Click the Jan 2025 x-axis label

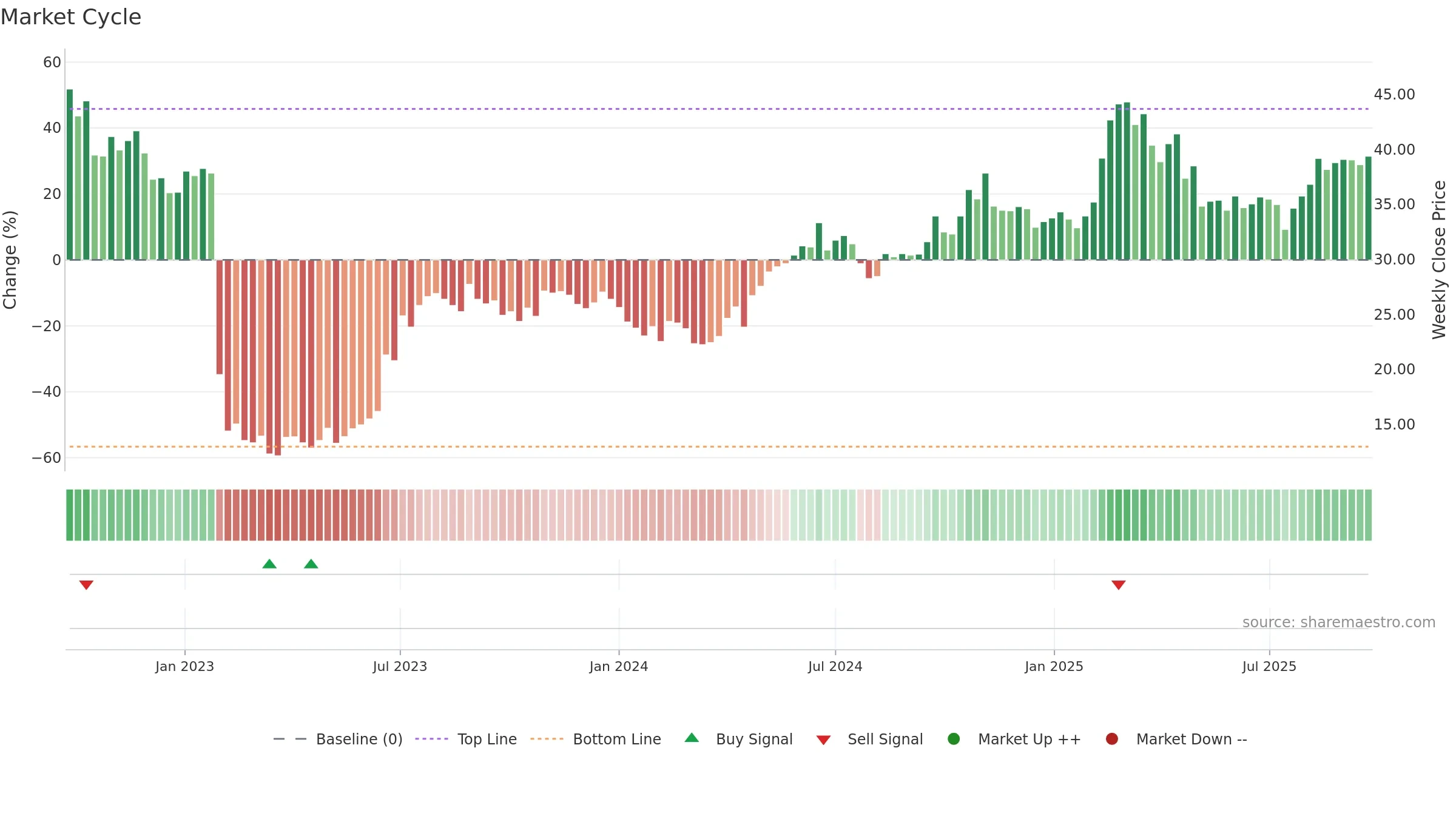tap(1054, 667)
